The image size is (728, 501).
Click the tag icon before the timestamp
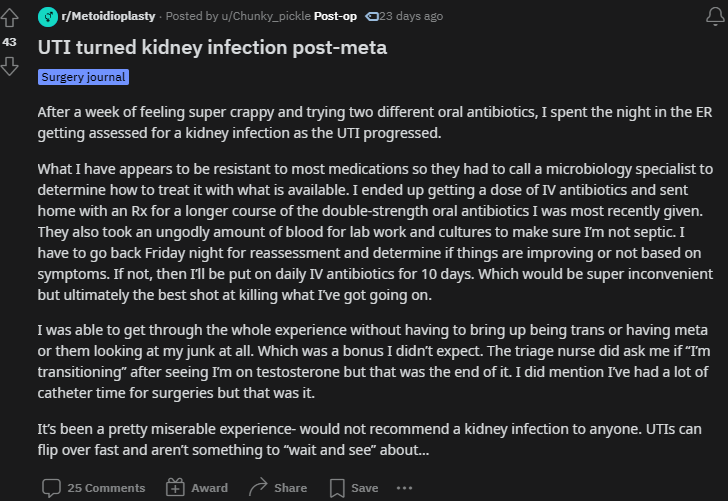click(x=372, y=17)
